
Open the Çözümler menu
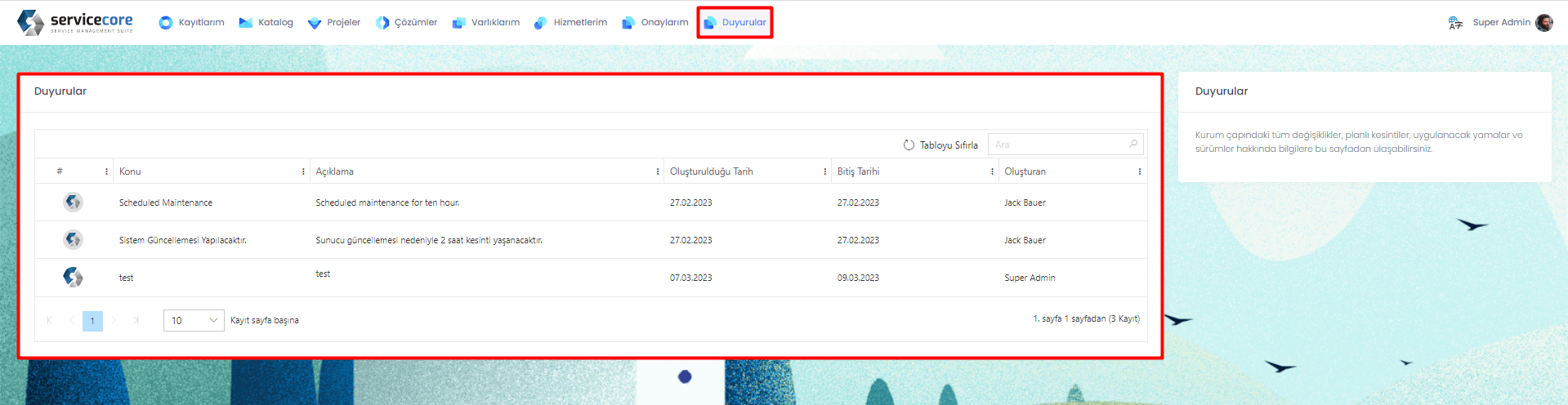click(406, 23)
